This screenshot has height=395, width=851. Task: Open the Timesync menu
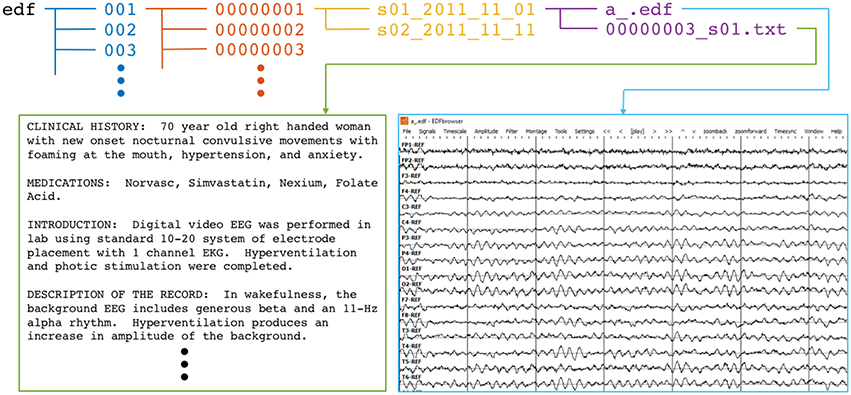(x=785, y=132)
